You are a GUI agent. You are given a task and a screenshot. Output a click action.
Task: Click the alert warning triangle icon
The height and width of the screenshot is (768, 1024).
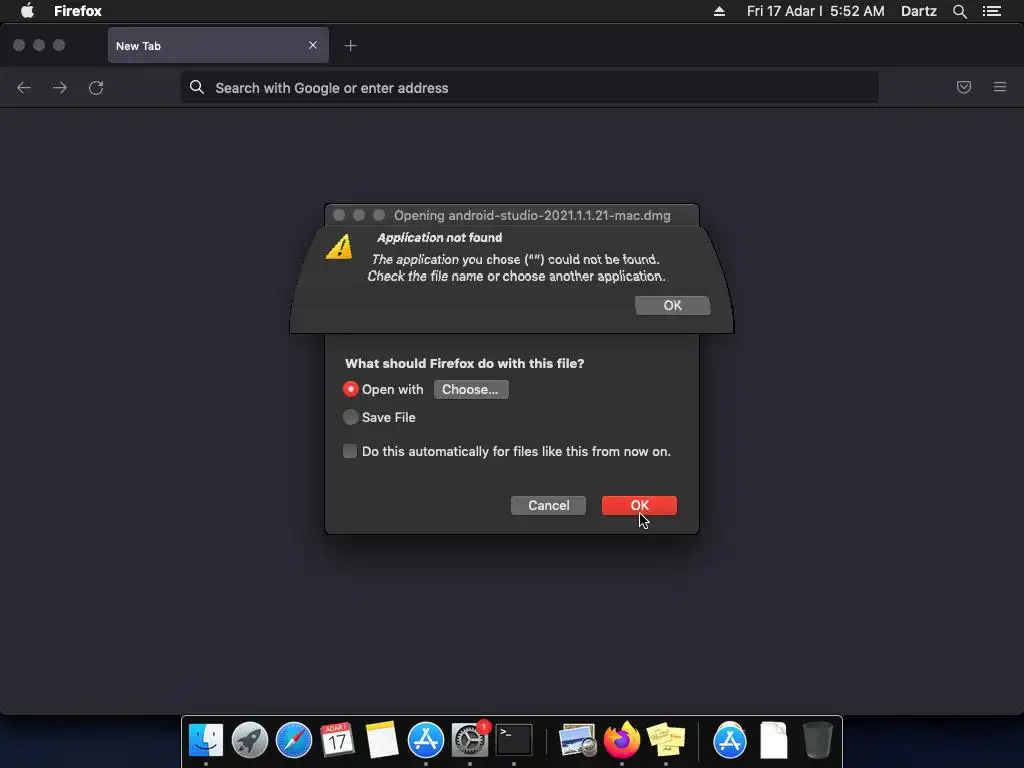pos(340,246)
